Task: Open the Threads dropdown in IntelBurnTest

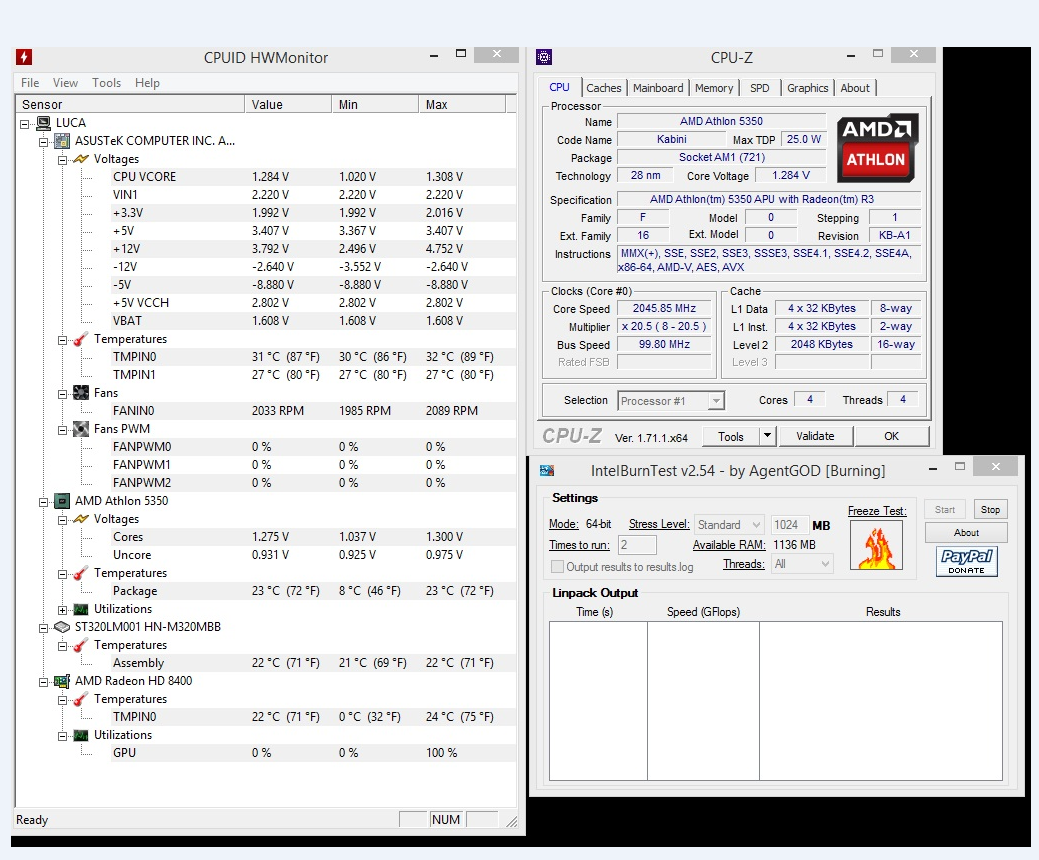Action: click(x=802, y=564)
